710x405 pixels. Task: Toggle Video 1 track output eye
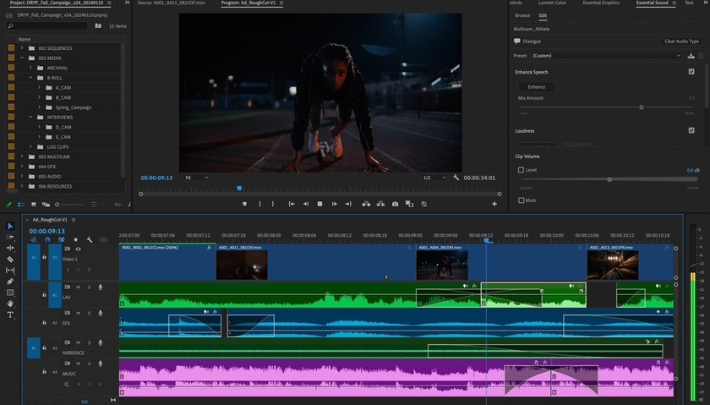[x=78, y=249]
